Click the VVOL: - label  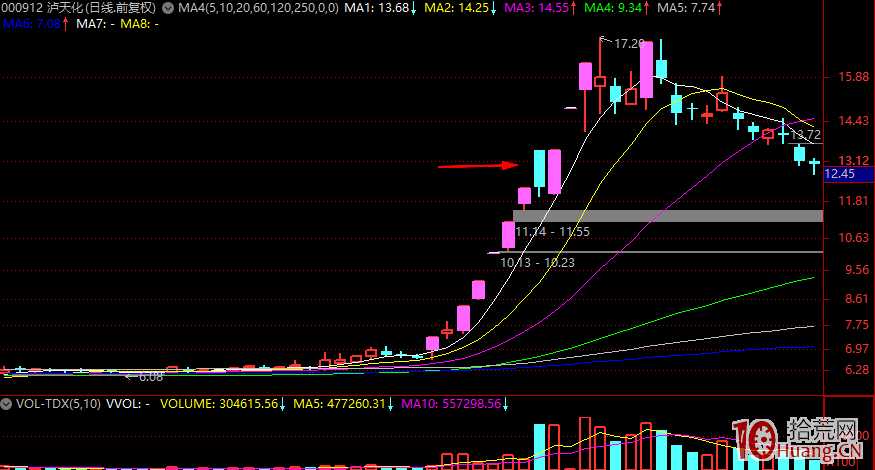click(x=128, y=404)
